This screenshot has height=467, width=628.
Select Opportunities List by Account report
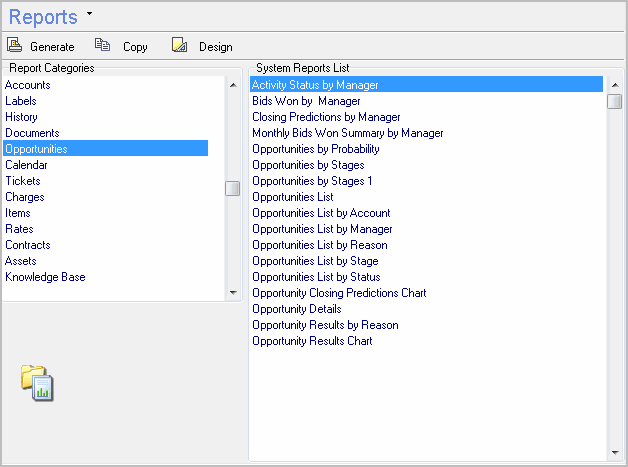tap(321, 213)
